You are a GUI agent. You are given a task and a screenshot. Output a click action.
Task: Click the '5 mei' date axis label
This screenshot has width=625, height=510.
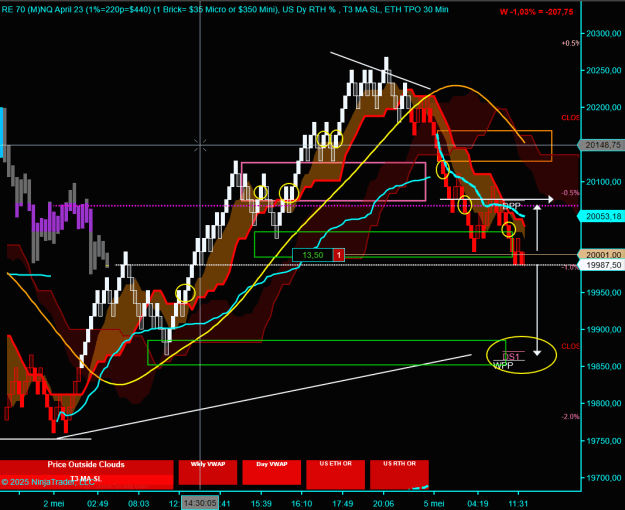(x=434, y=504)
